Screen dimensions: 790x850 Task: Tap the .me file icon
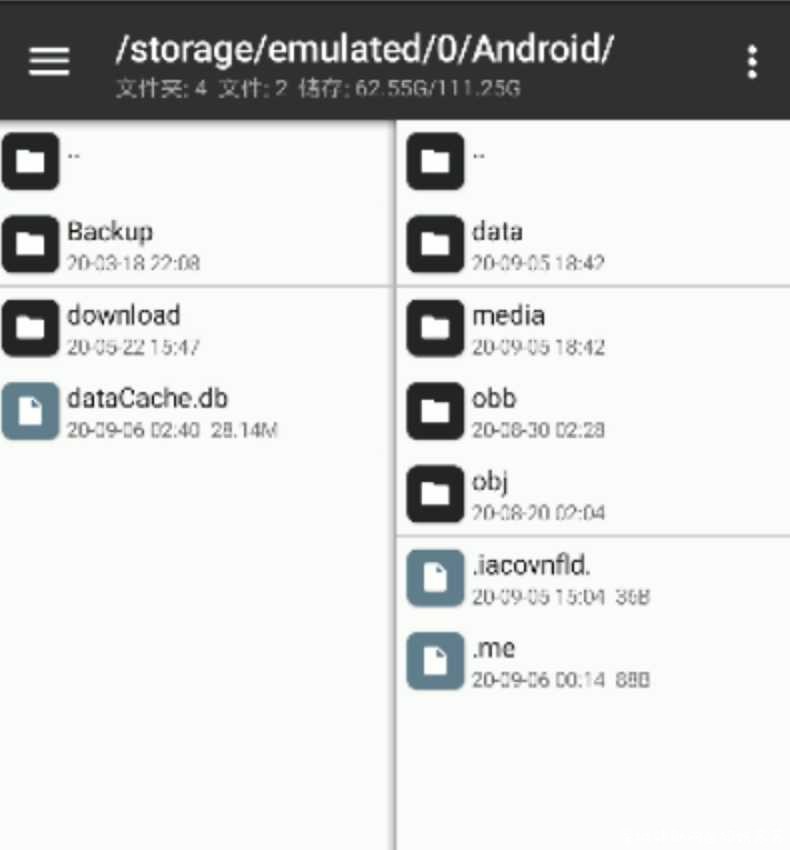point(435,661)
